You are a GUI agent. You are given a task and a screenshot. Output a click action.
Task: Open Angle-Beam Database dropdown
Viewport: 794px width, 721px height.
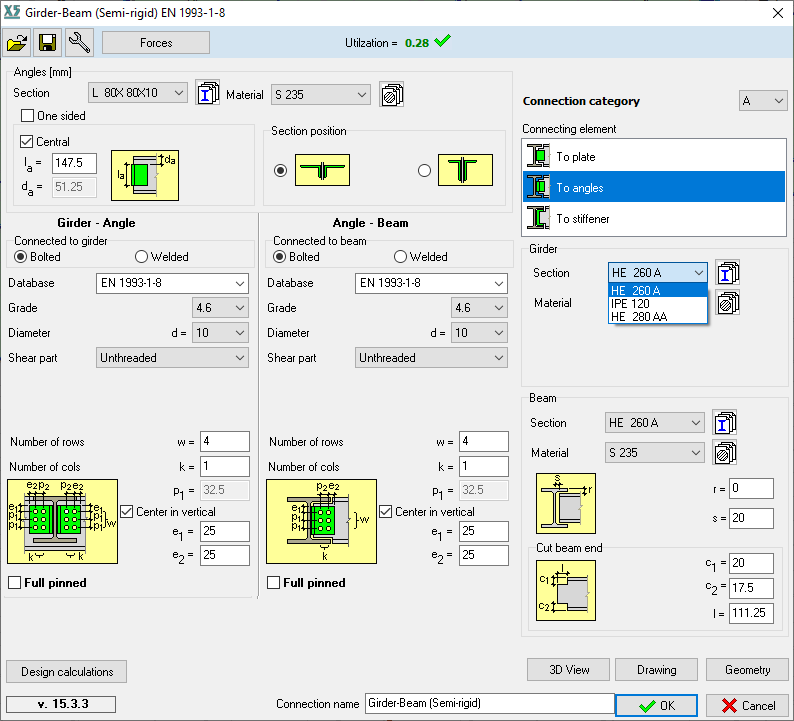click(431, 283)
